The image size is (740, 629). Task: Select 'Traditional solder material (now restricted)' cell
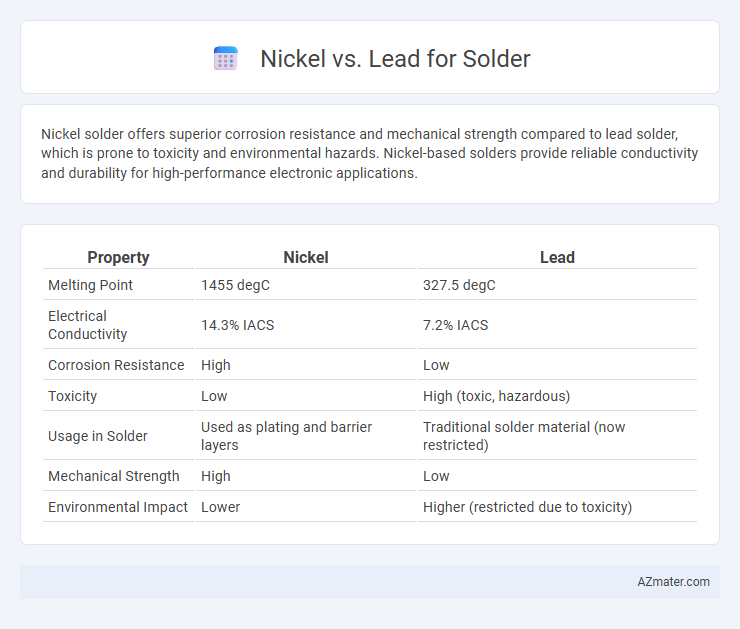pos(524,436)
